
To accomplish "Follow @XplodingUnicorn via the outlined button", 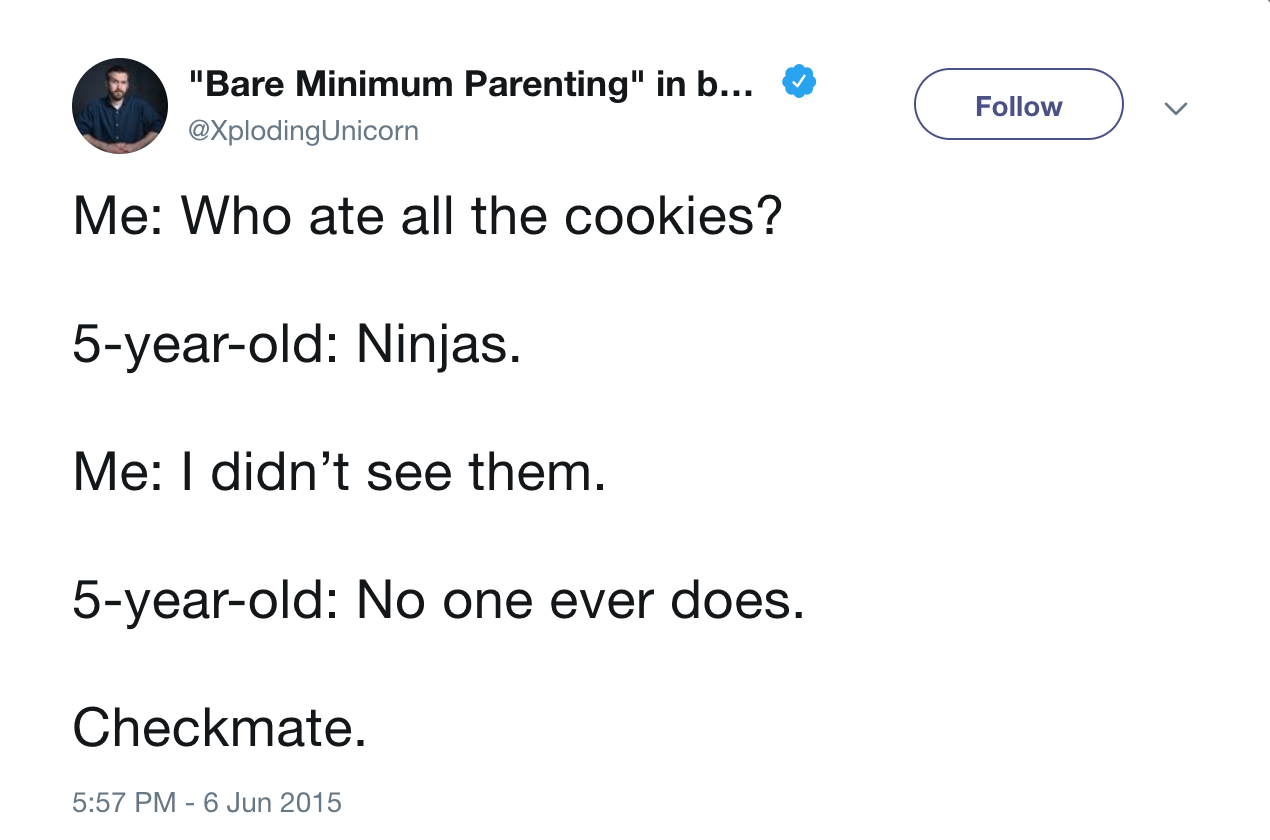I will point(1018,104).
